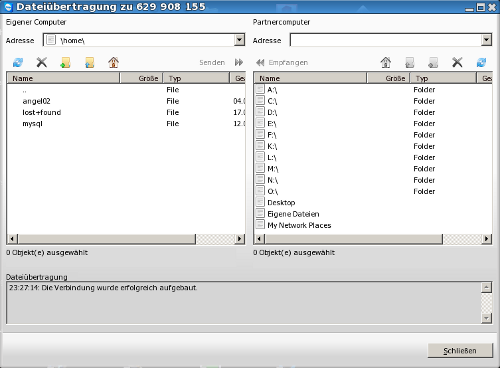Select the angel02 entry
The height and width of the screenshot is (368, 500).
[x=126, y=101]
